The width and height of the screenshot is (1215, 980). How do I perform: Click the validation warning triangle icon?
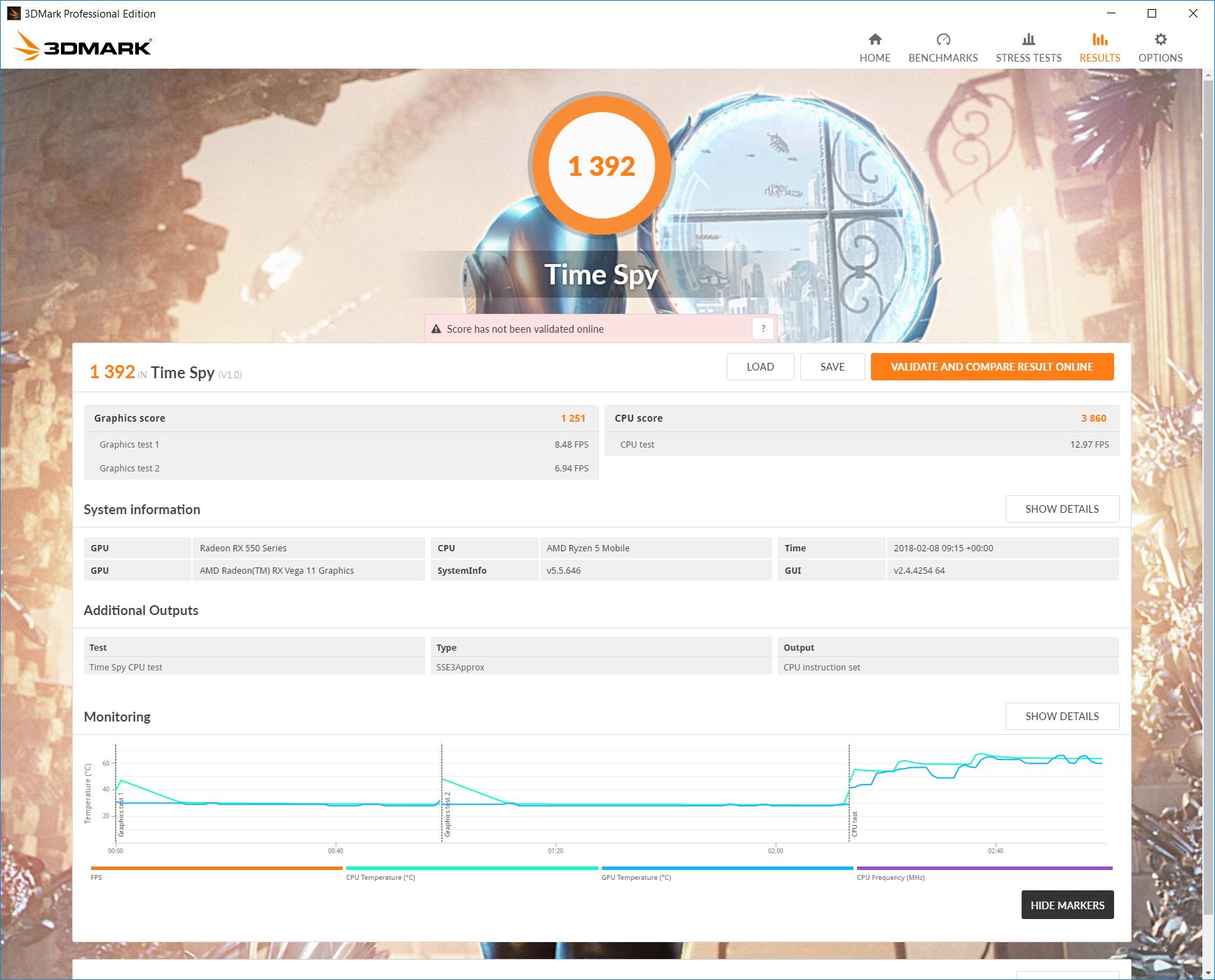coord(436,329)
